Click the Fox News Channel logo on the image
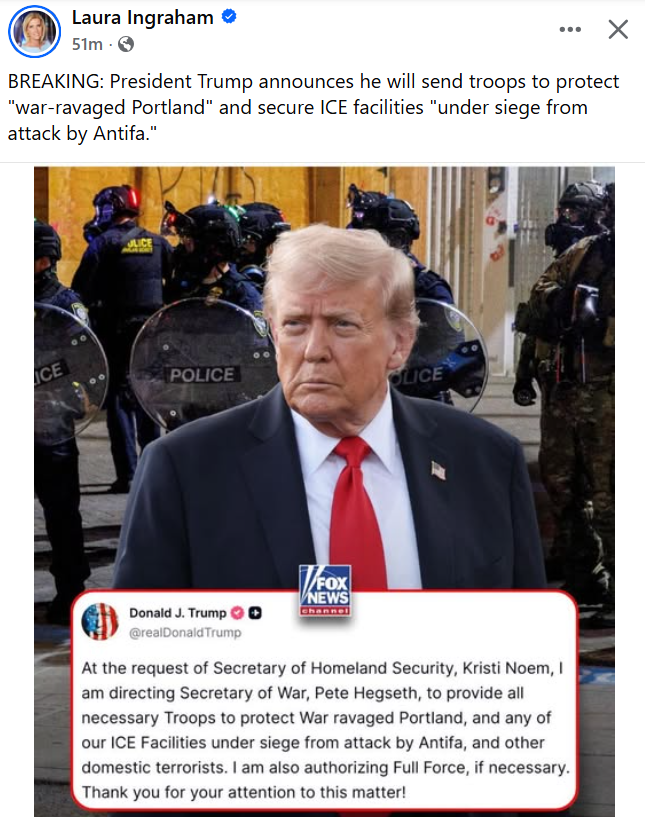This screenshot has height=817, width=645. (325, 590)
